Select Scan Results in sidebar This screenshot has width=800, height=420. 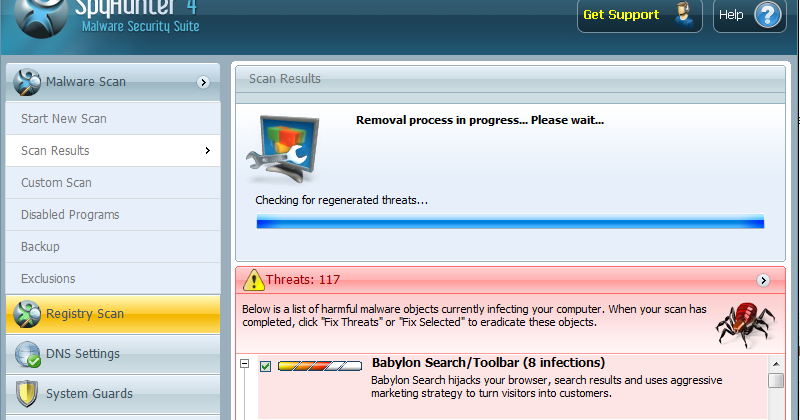pyautogui.click(x=113, y=151)
